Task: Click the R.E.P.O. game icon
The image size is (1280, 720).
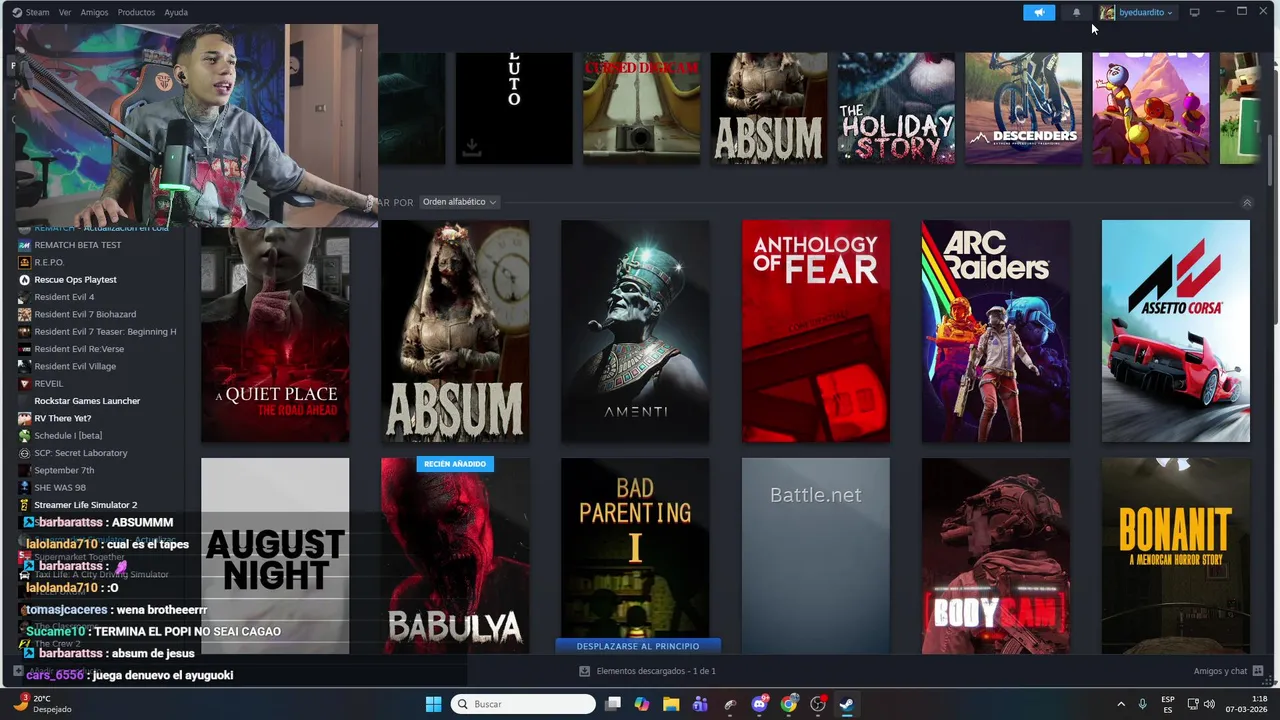Action: tap(25, 262)
